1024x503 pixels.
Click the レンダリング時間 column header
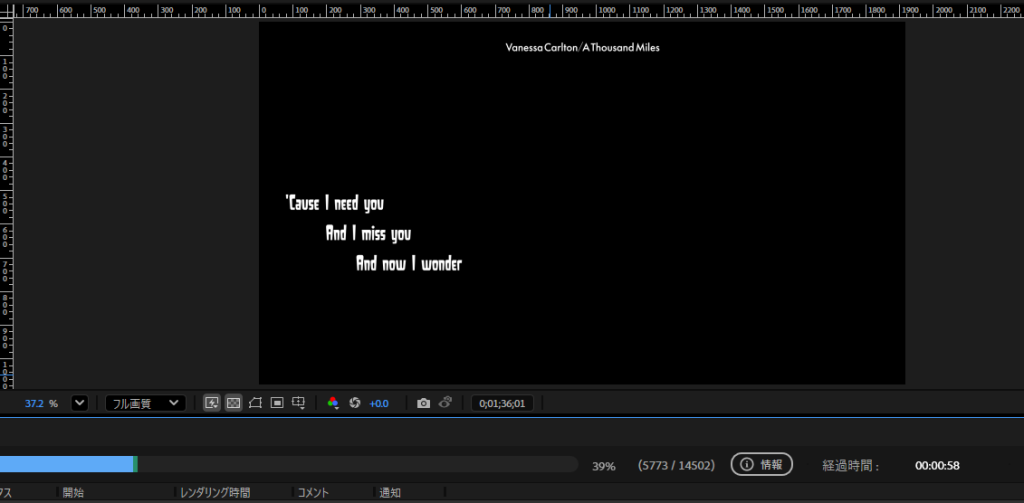[215, 492]
